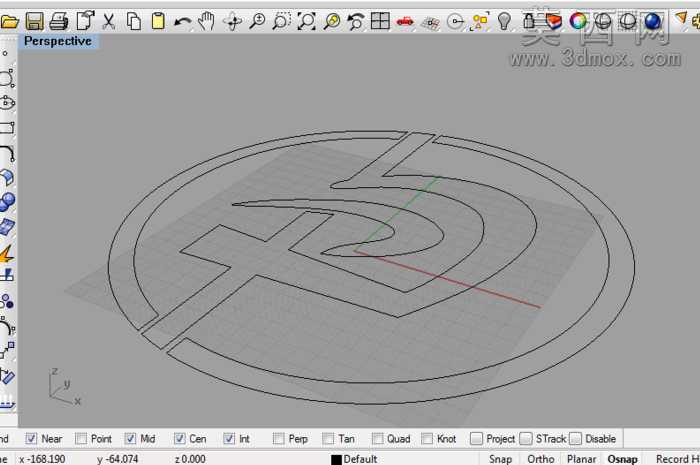The width and height of the screenshot is (700, 465).
Task: Select the blue mesh surface tool
Action: [7, 227]
